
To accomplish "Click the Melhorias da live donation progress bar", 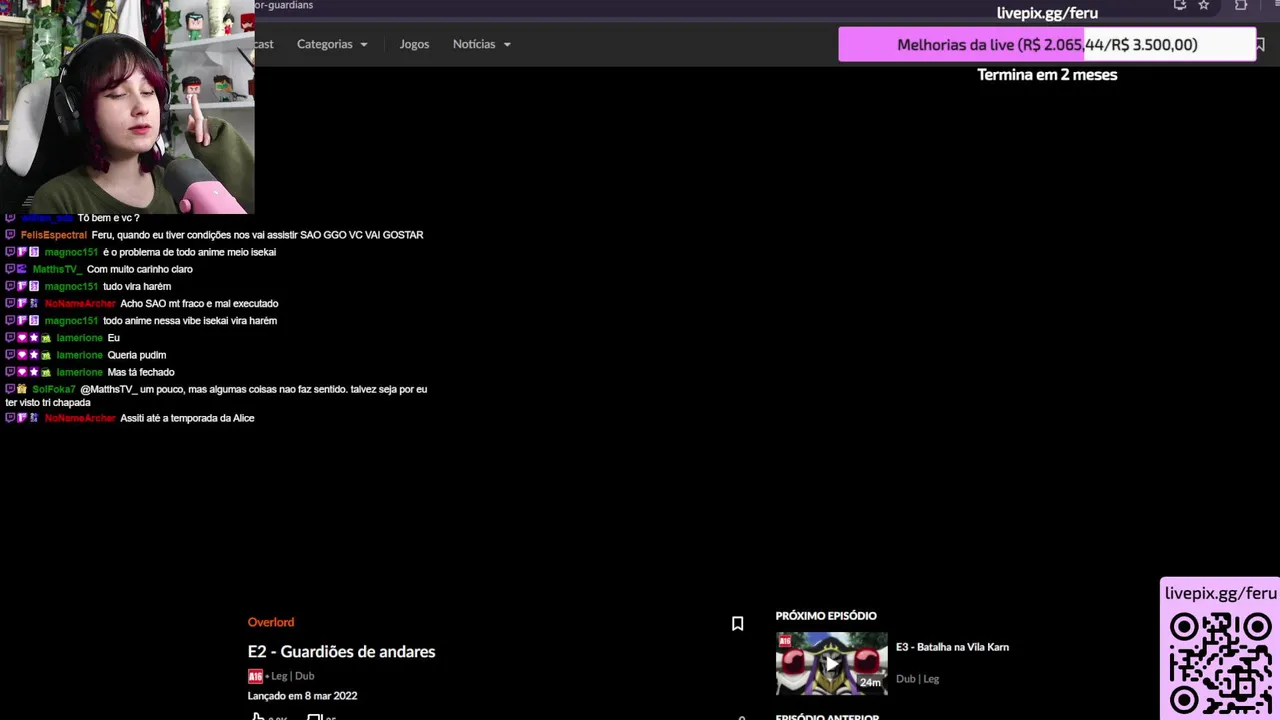I will (1047, 44).
